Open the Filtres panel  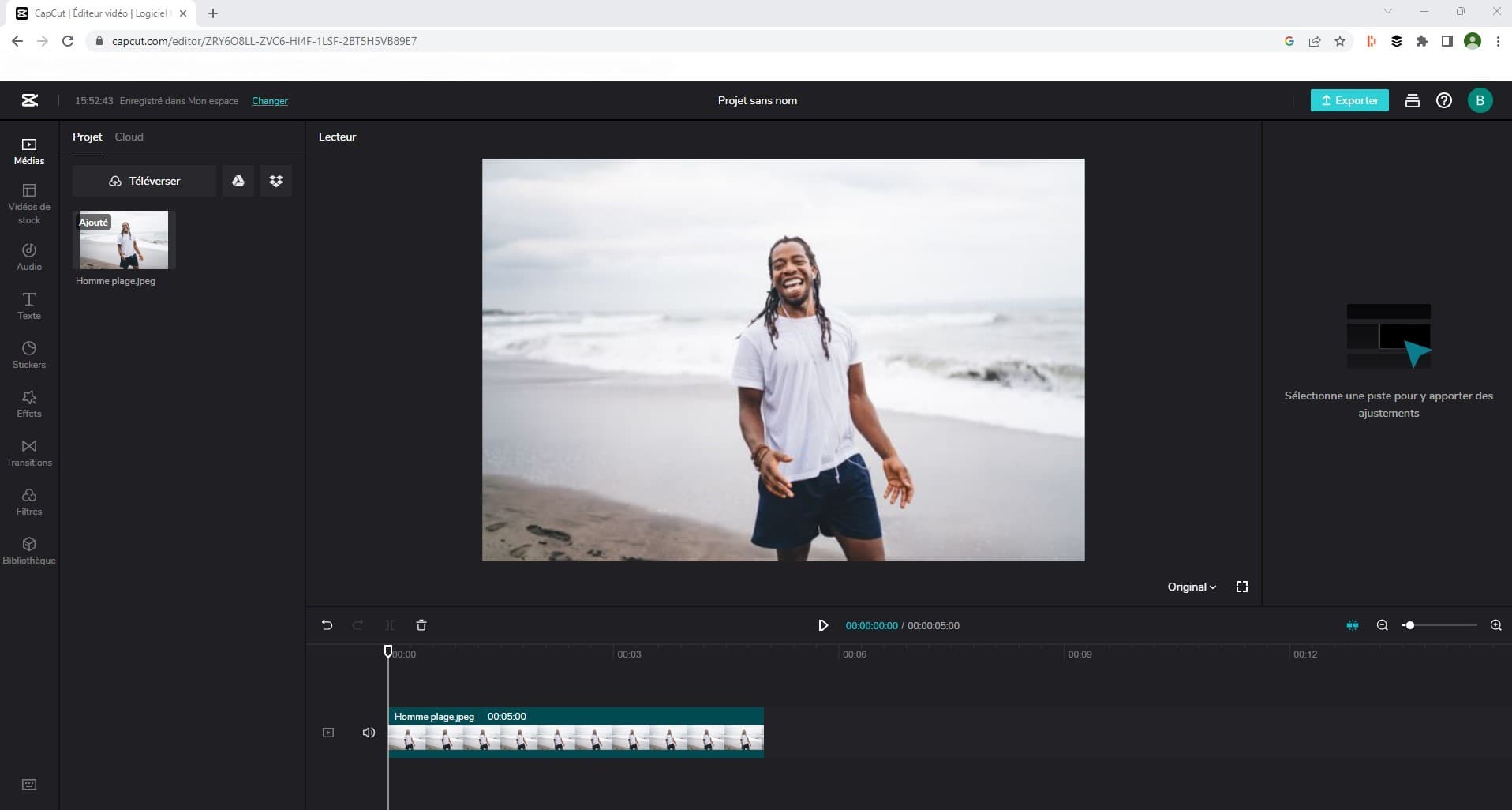point(28,501)
